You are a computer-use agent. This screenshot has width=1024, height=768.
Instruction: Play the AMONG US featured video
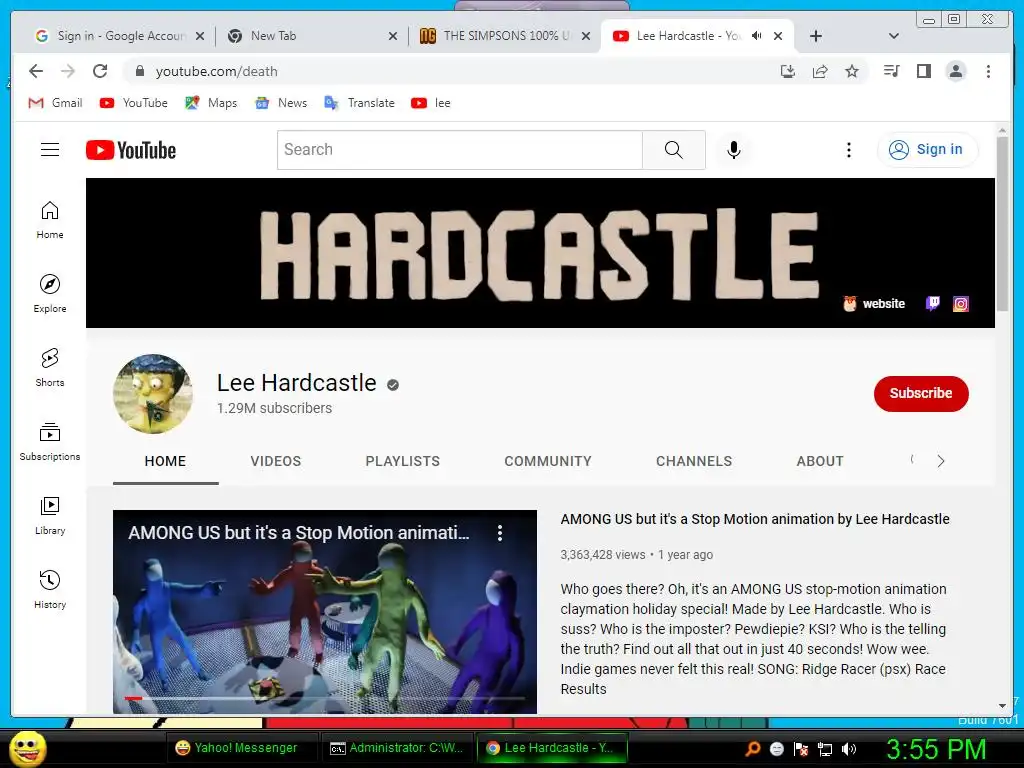[x=325, y=611]
